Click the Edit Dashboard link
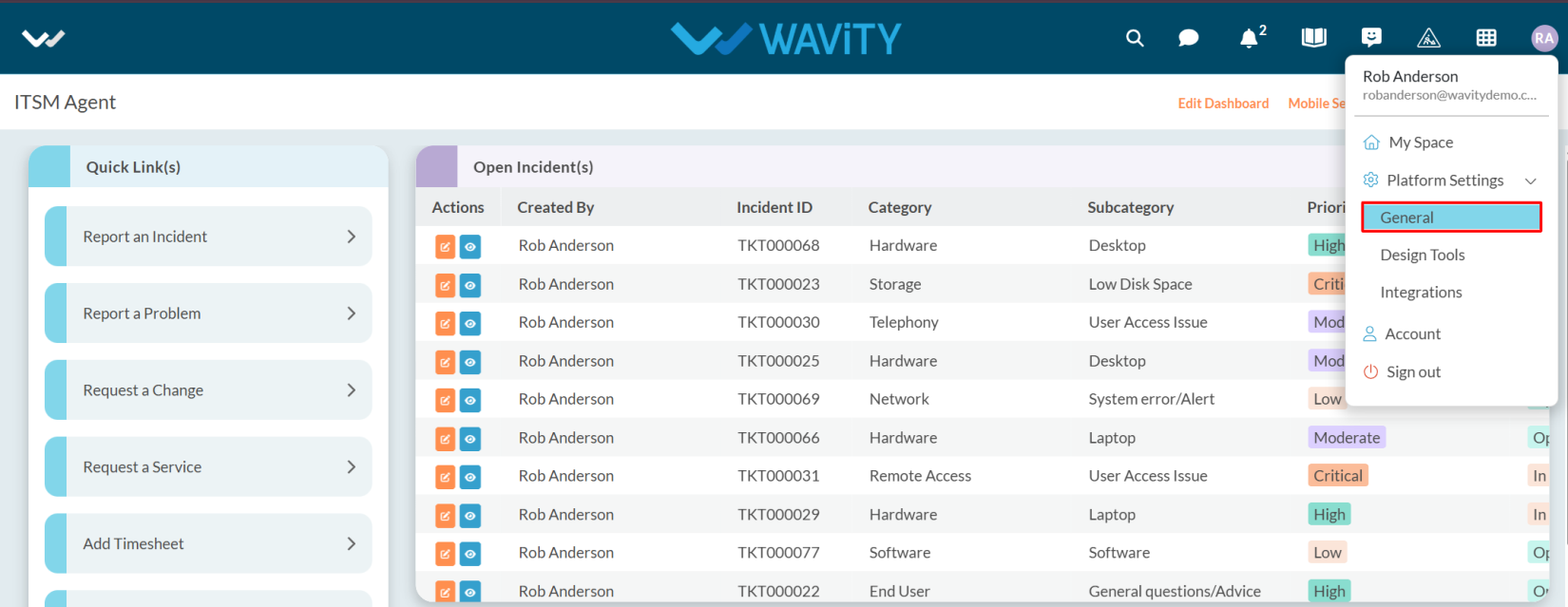This screenshot has width=1568, height=607. (x=1223, y=104)
